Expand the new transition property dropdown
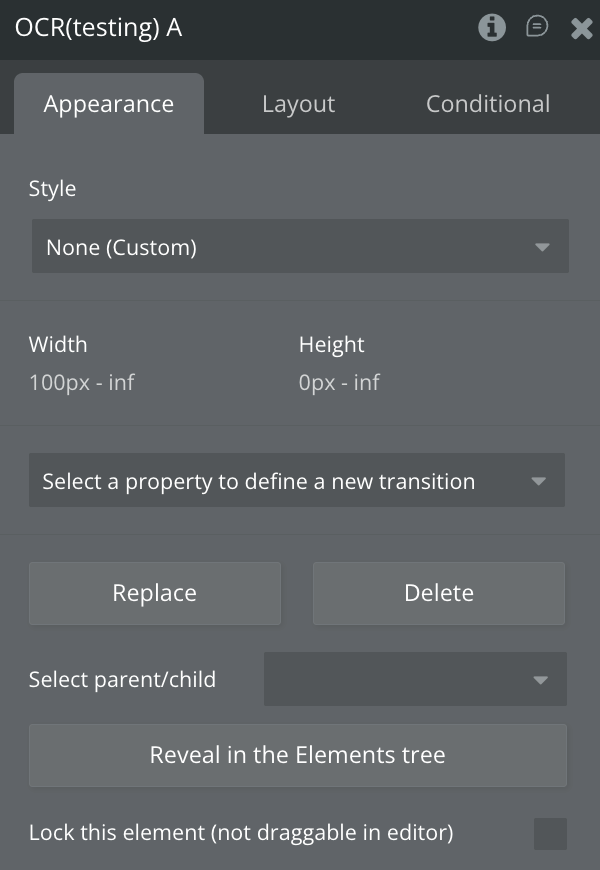Viewport: 600px width, 870px height. click(x=297, y=481)
